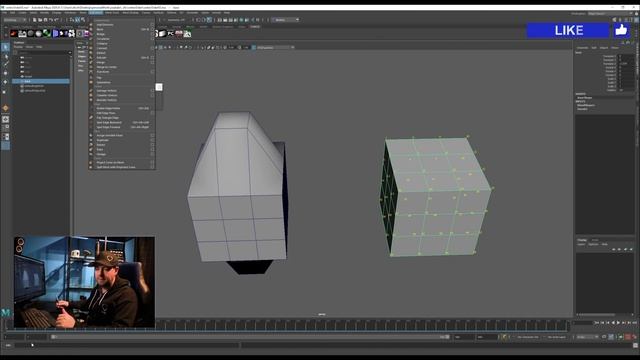Activate the Rotate tool in toolbox
Image resolution: width=640 pixels, height=360 pixels.
pos(5,82)
